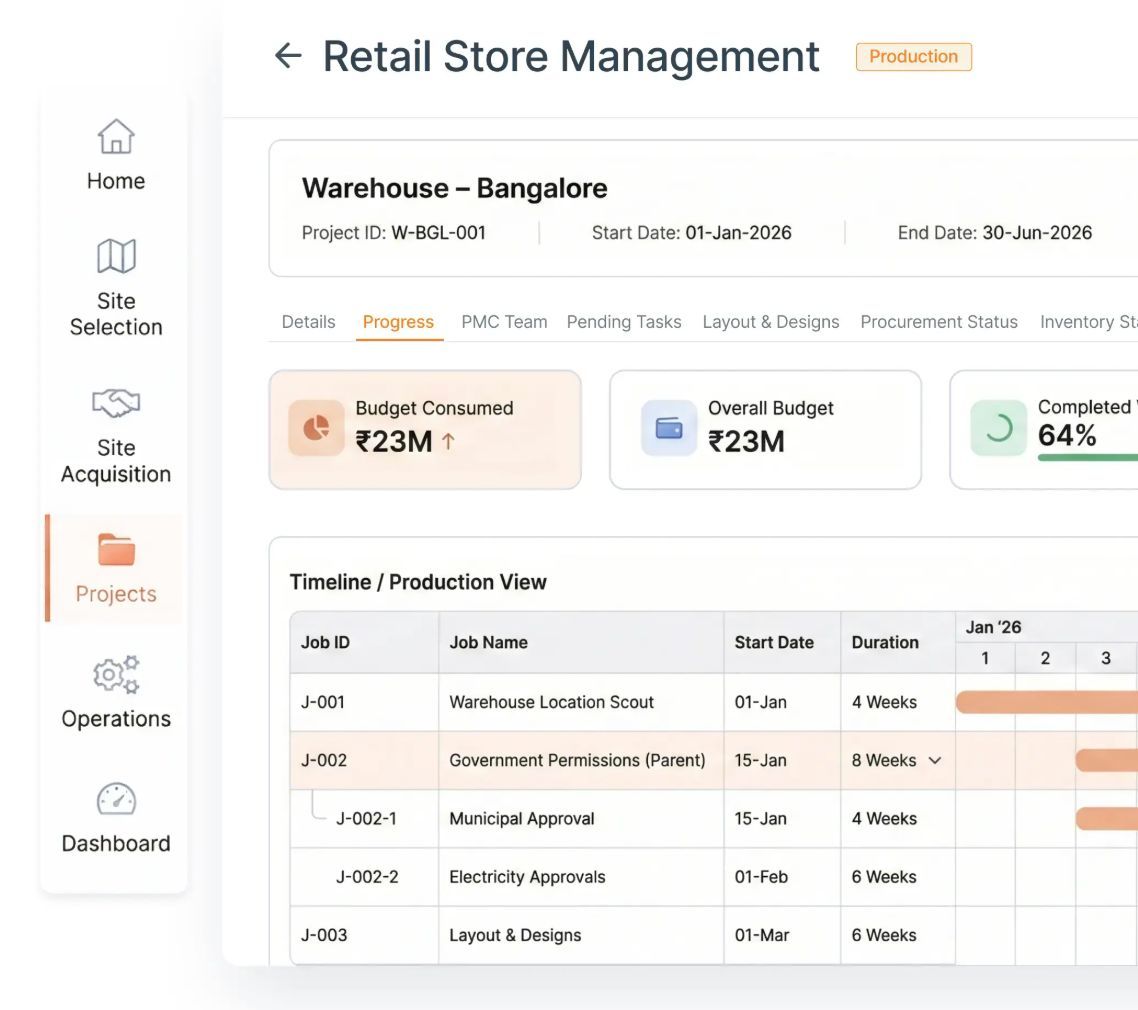Screen dimensions: 1138x1010
Task: Click the Production status badge
Action: click(914, 57)
